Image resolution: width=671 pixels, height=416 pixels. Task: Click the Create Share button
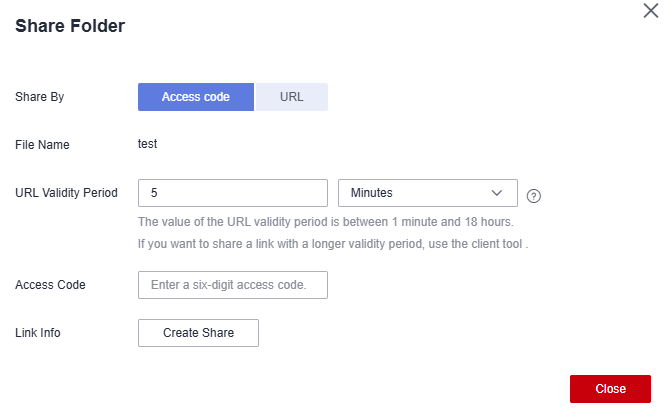198,333
